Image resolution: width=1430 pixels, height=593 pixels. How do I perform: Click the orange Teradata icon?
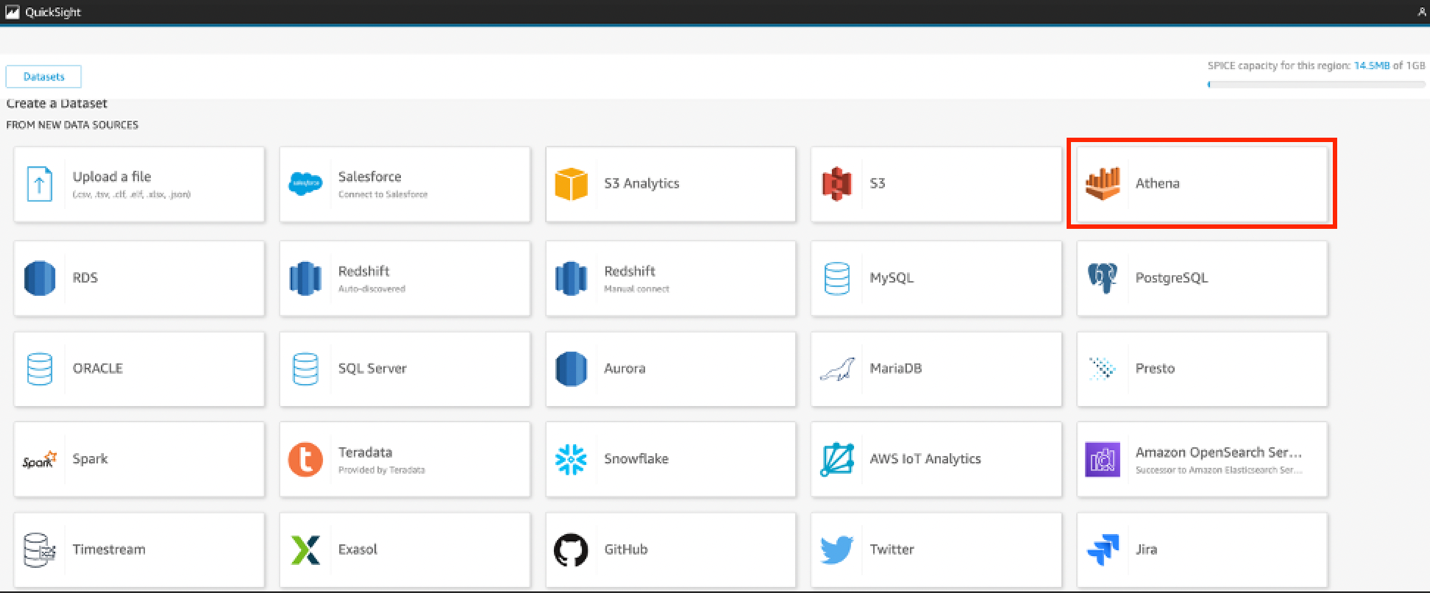[x=305, y=460]
